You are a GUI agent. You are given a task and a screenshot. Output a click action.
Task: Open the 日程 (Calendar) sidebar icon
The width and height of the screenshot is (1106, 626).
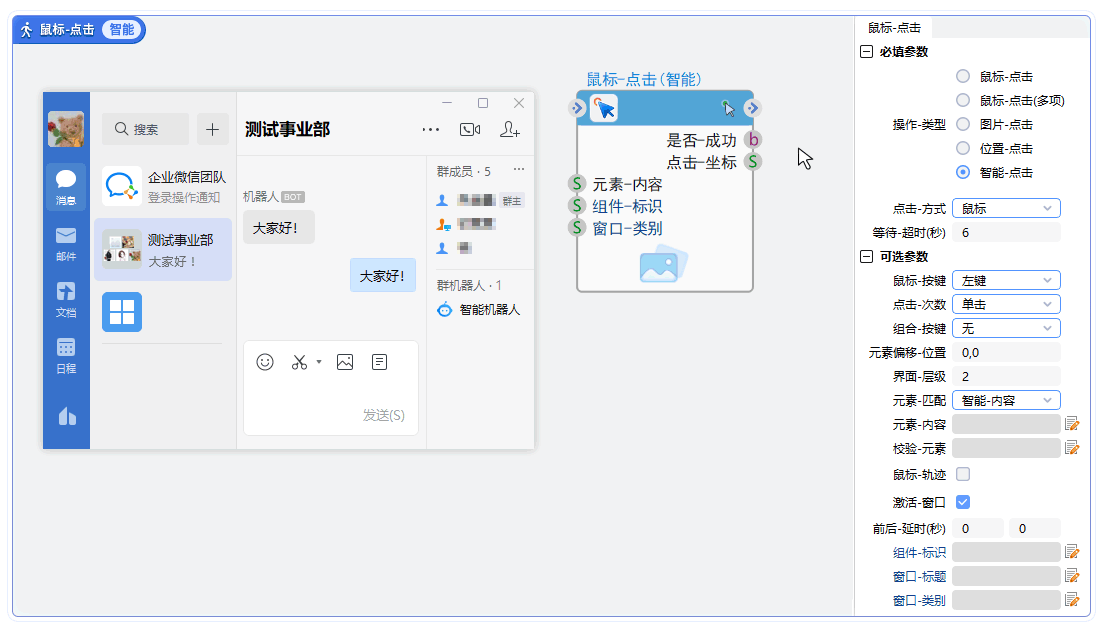tap(66, 354)
